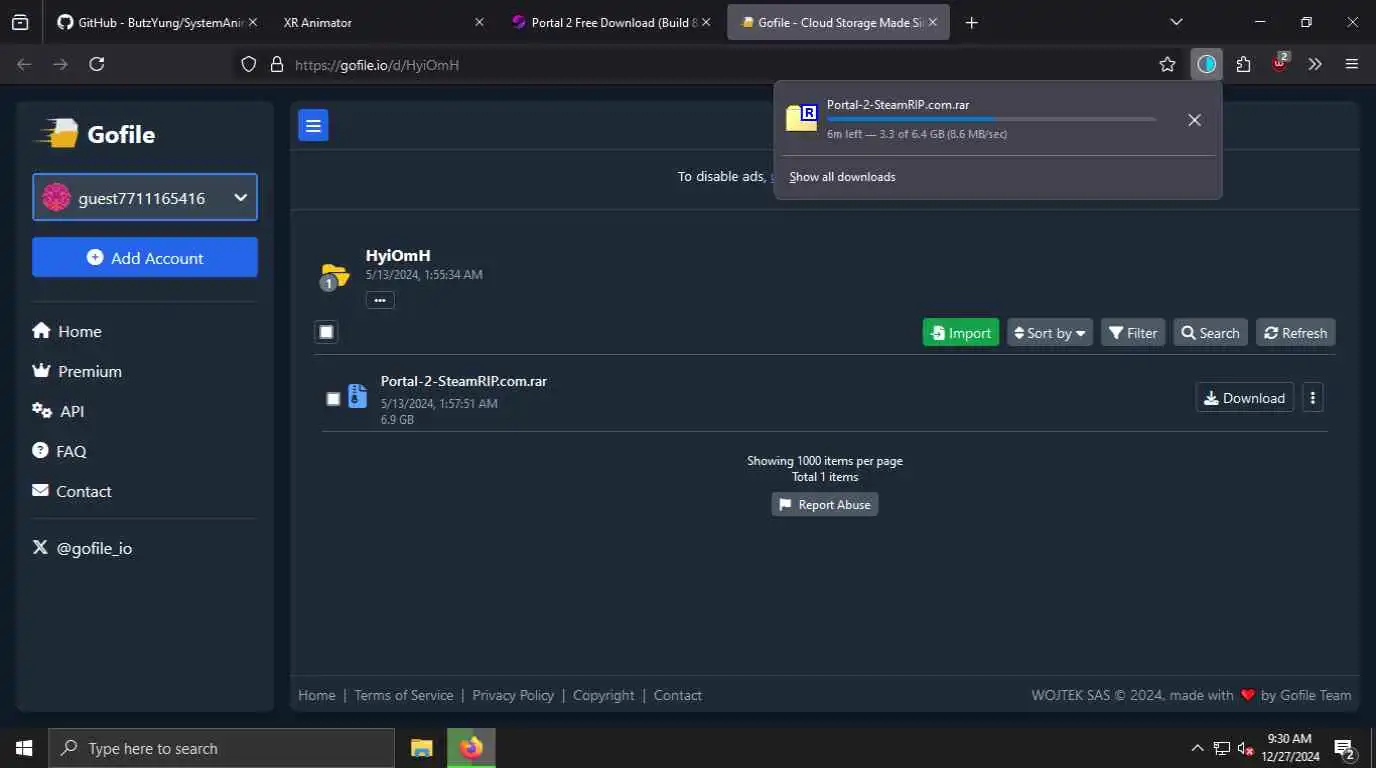The width and height of the screenshot is (1376, 768).
Task: Close the GitHub tab
Action: point(252,22)
